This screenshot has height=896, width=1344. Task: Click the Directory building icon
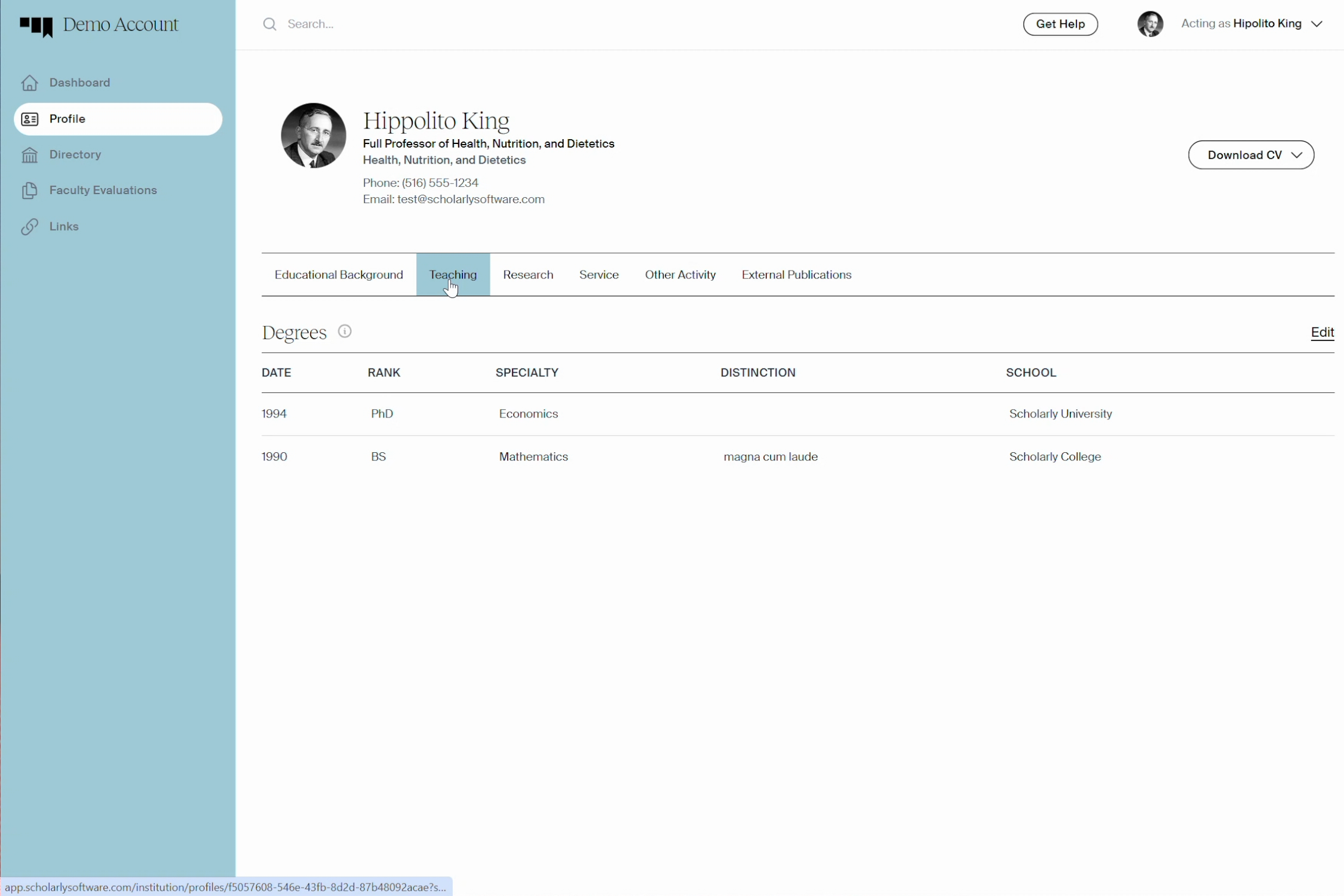29,155
